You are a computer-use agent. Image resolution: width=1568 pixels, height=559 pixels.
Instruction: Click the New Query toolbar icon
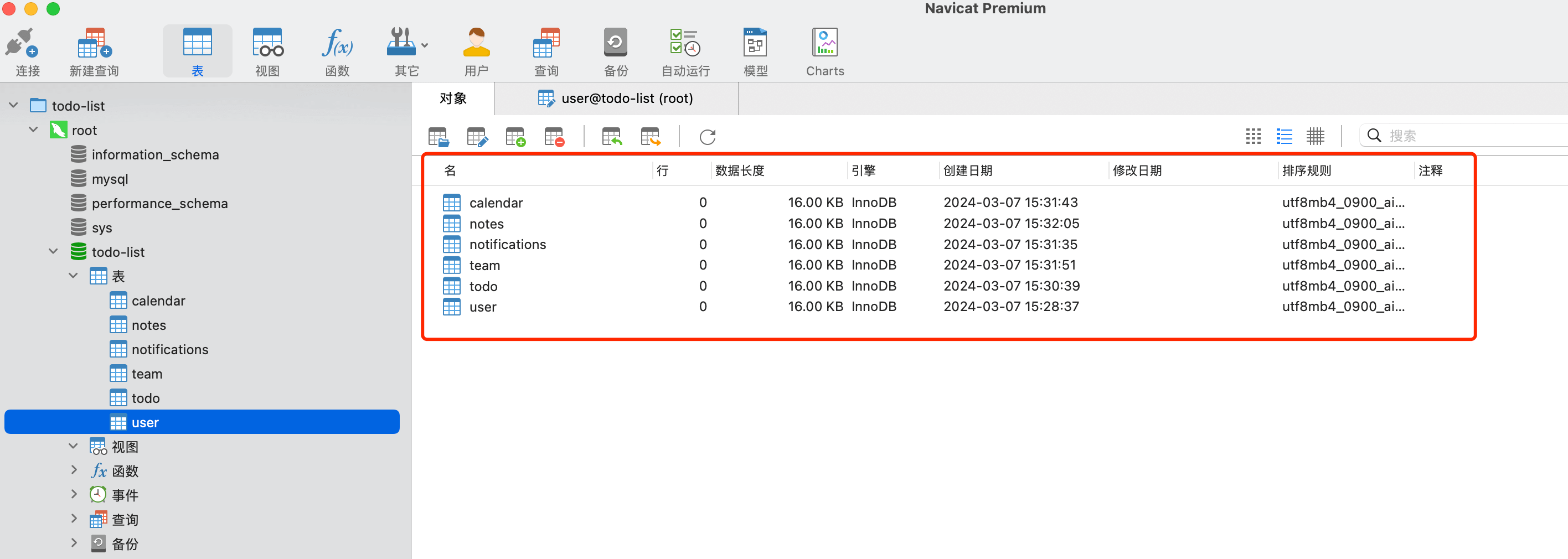pos(94,44)
